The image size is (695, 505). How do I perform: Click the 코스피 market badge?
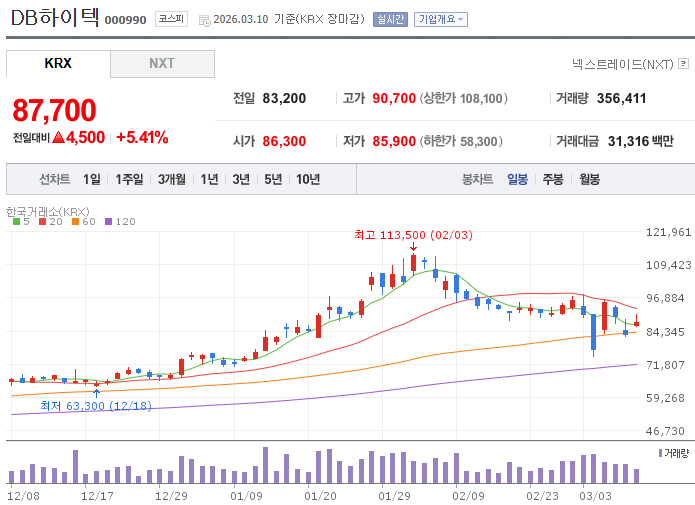(171, 19)
